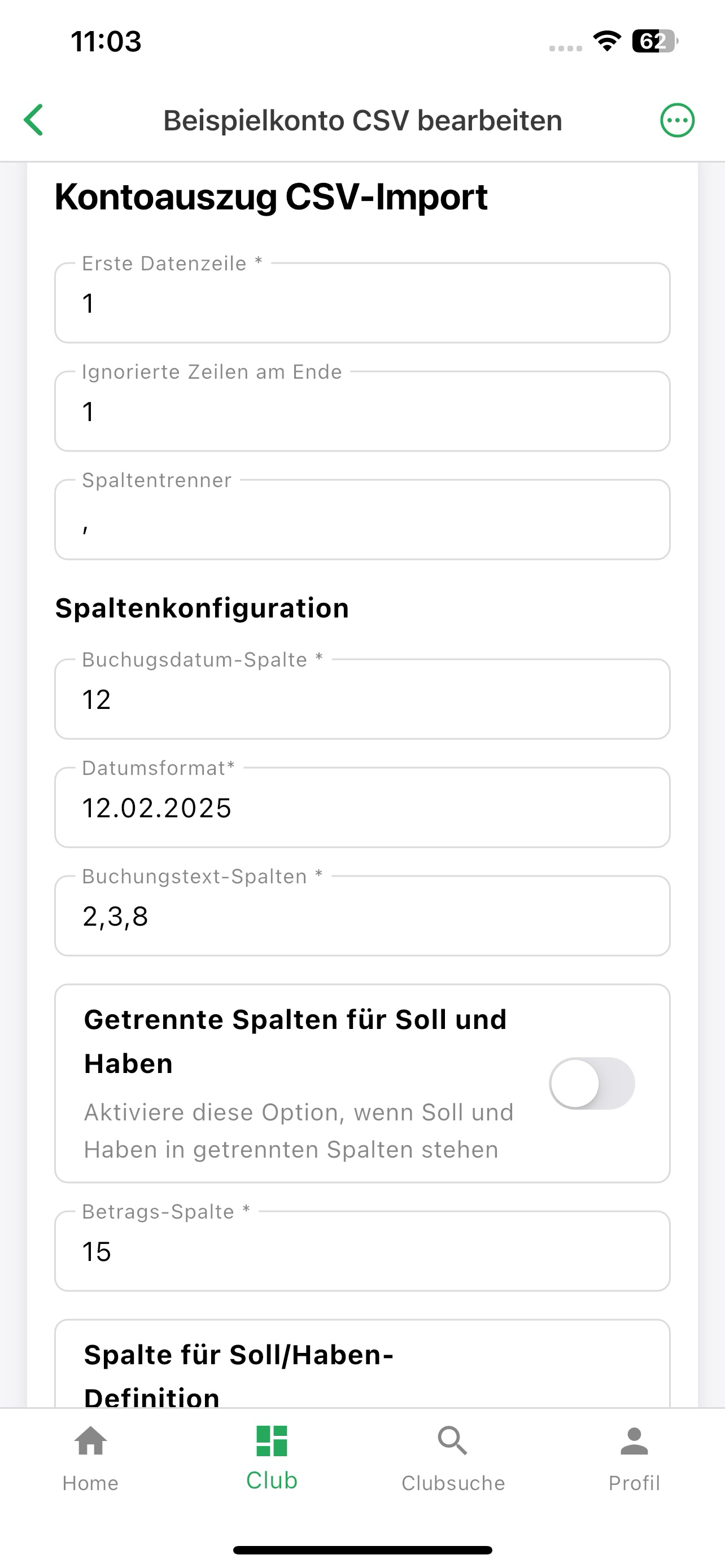Tap the Wi-Fi status icon
Image resolution: width=725 pixels, height=1568 pixels.
[x=607, y=41]
